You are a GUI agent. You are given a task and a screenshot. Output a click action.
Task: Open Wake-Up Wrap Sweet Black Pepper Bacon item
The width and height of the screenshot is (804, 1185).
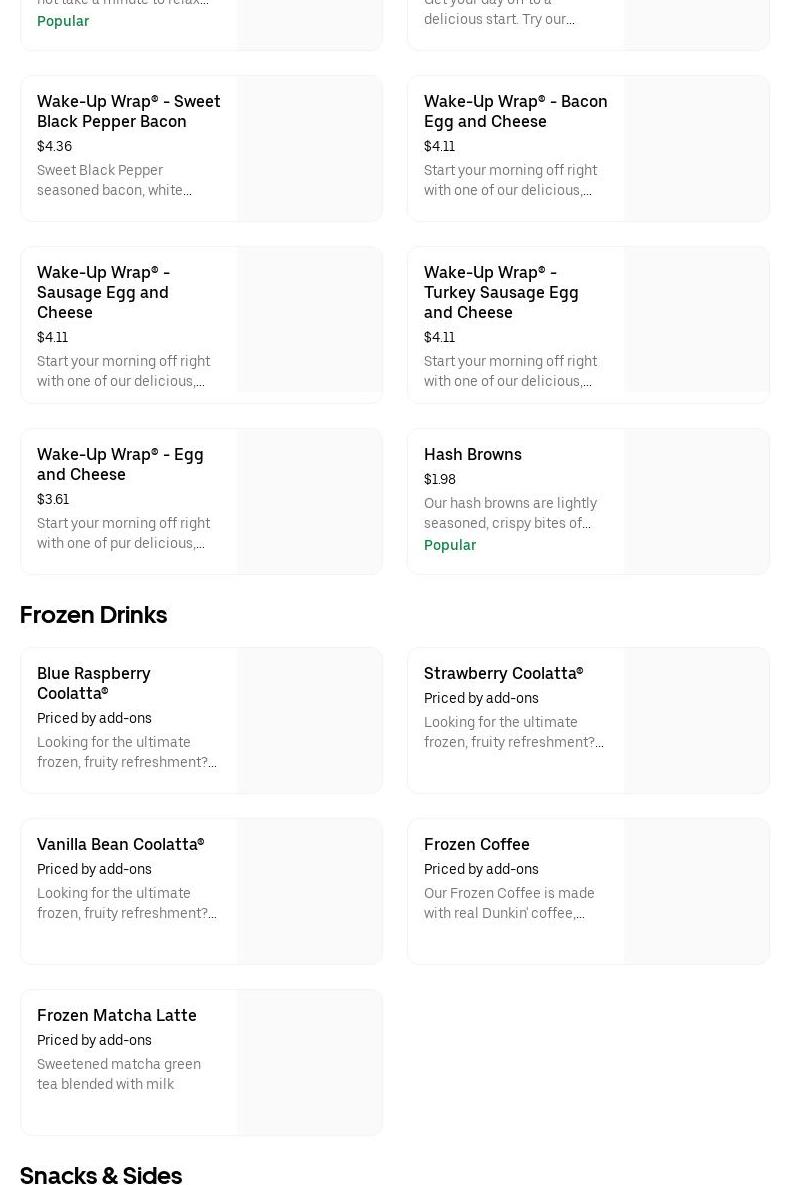pyautogui.click(x=128, y=111)
